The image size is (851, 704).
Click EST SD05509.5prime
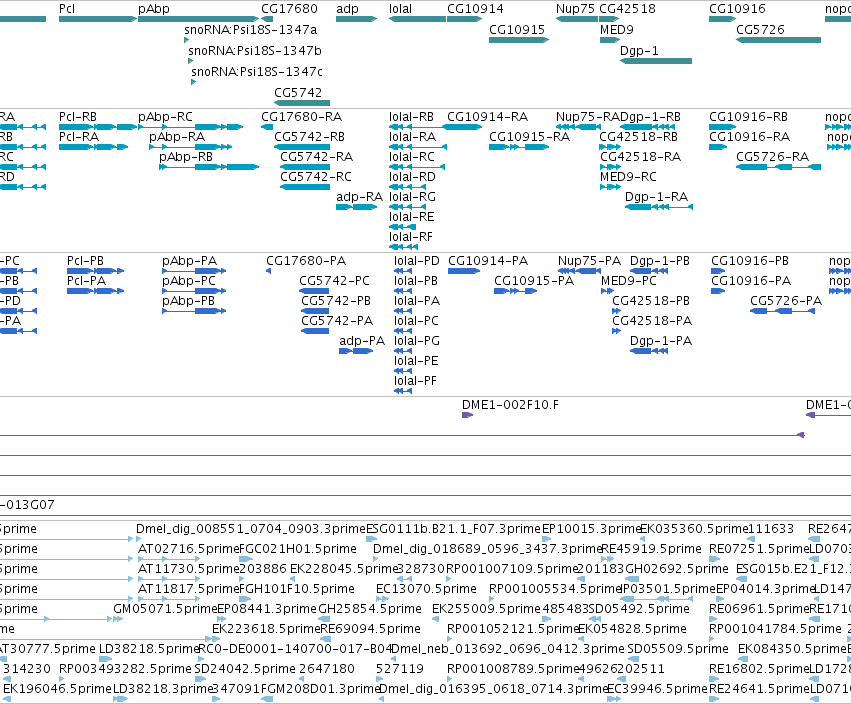pyautogui.click(x=678, y=649)
